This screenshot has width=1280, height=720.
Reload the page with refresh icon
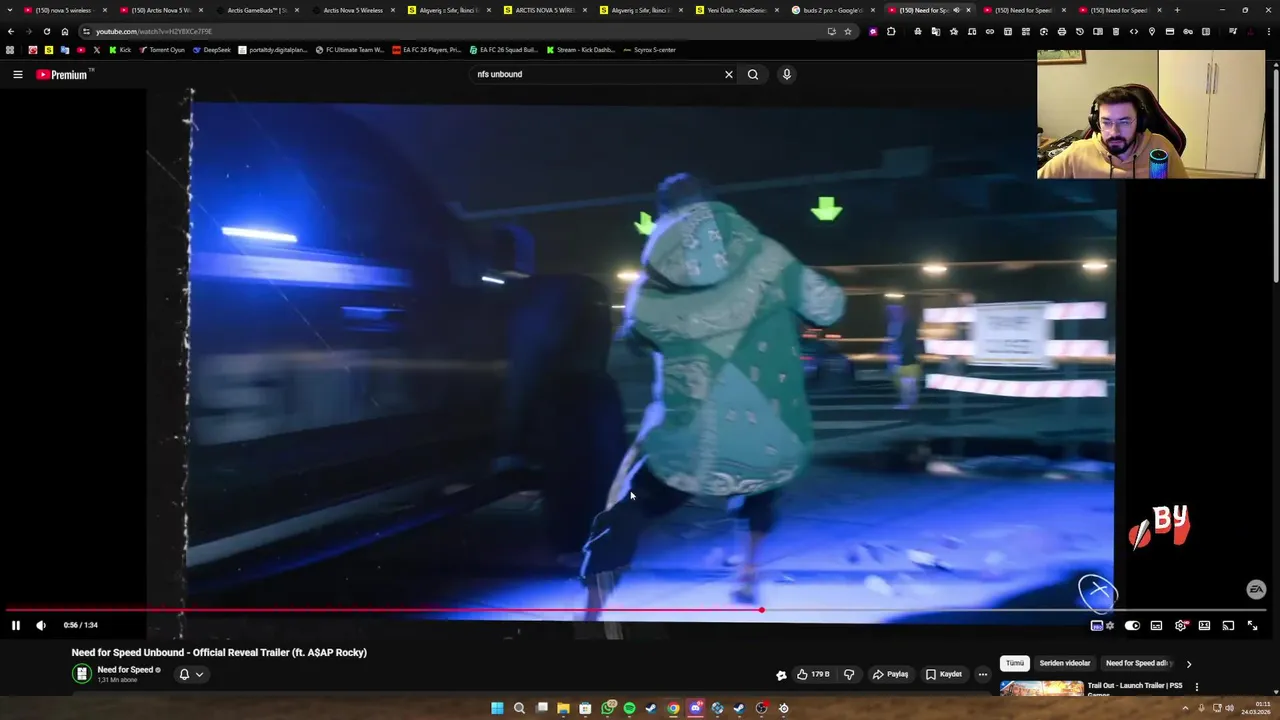click(47, 31)
